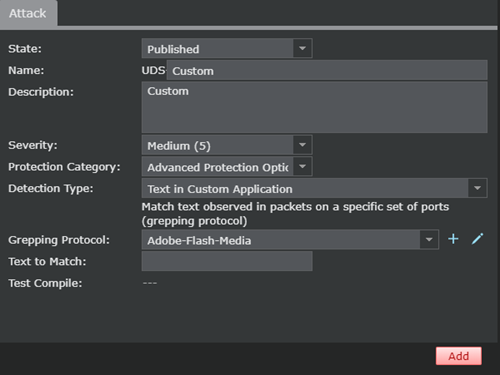Open the Detection Type dropdown

coord(314,188)
